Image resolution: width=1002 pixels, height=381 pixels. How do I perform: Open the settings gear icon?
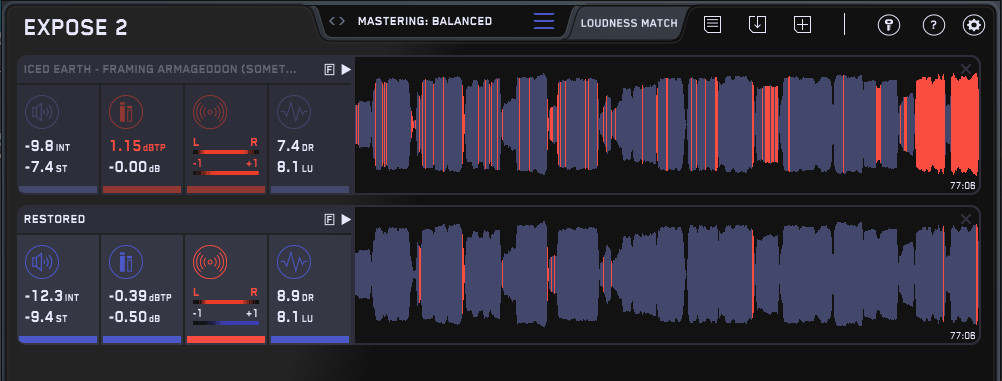click(974, 26)
